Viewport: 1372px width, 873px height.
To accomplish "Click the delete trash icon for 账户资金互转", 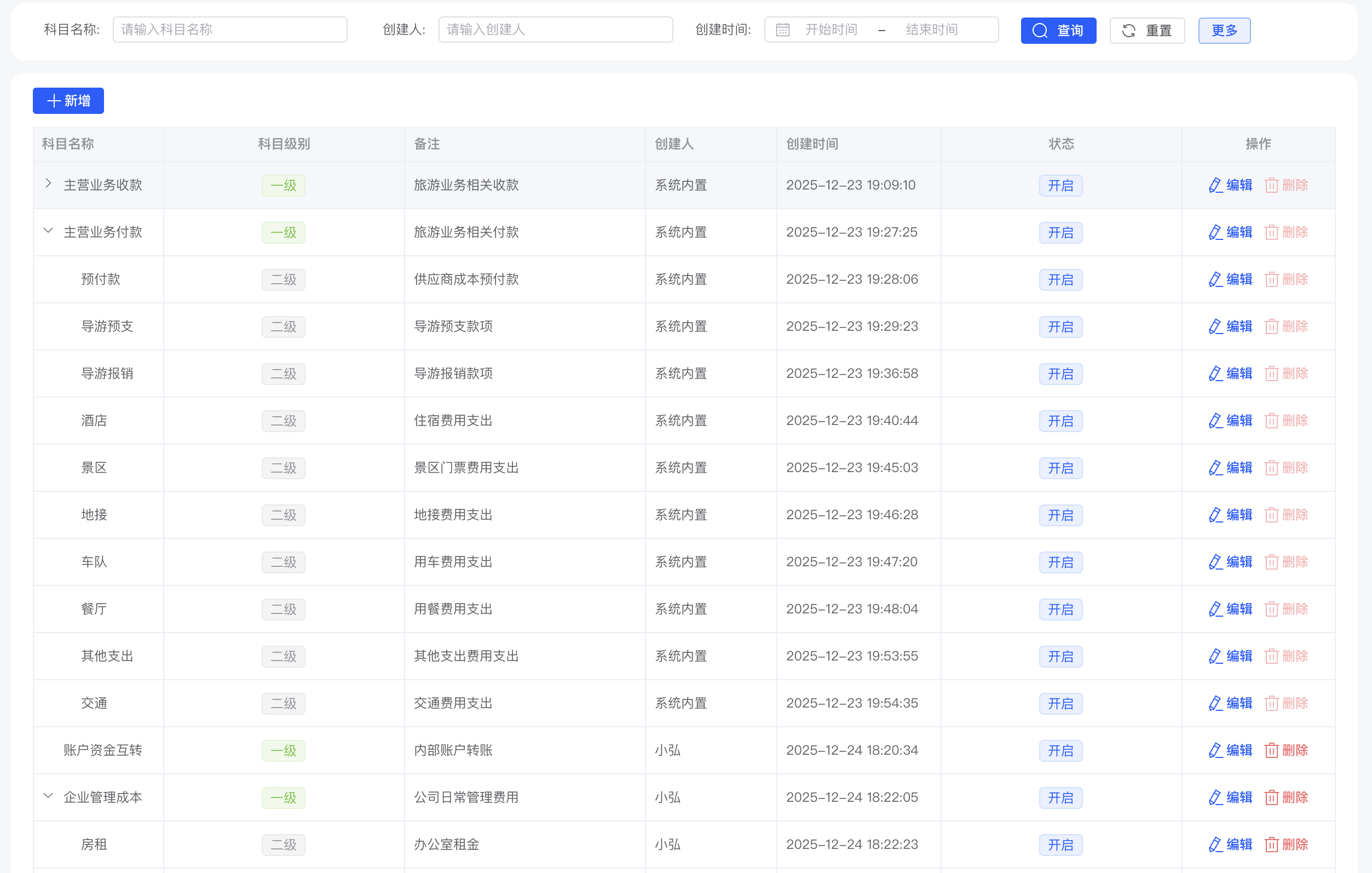I will (x=1271, y=750).
